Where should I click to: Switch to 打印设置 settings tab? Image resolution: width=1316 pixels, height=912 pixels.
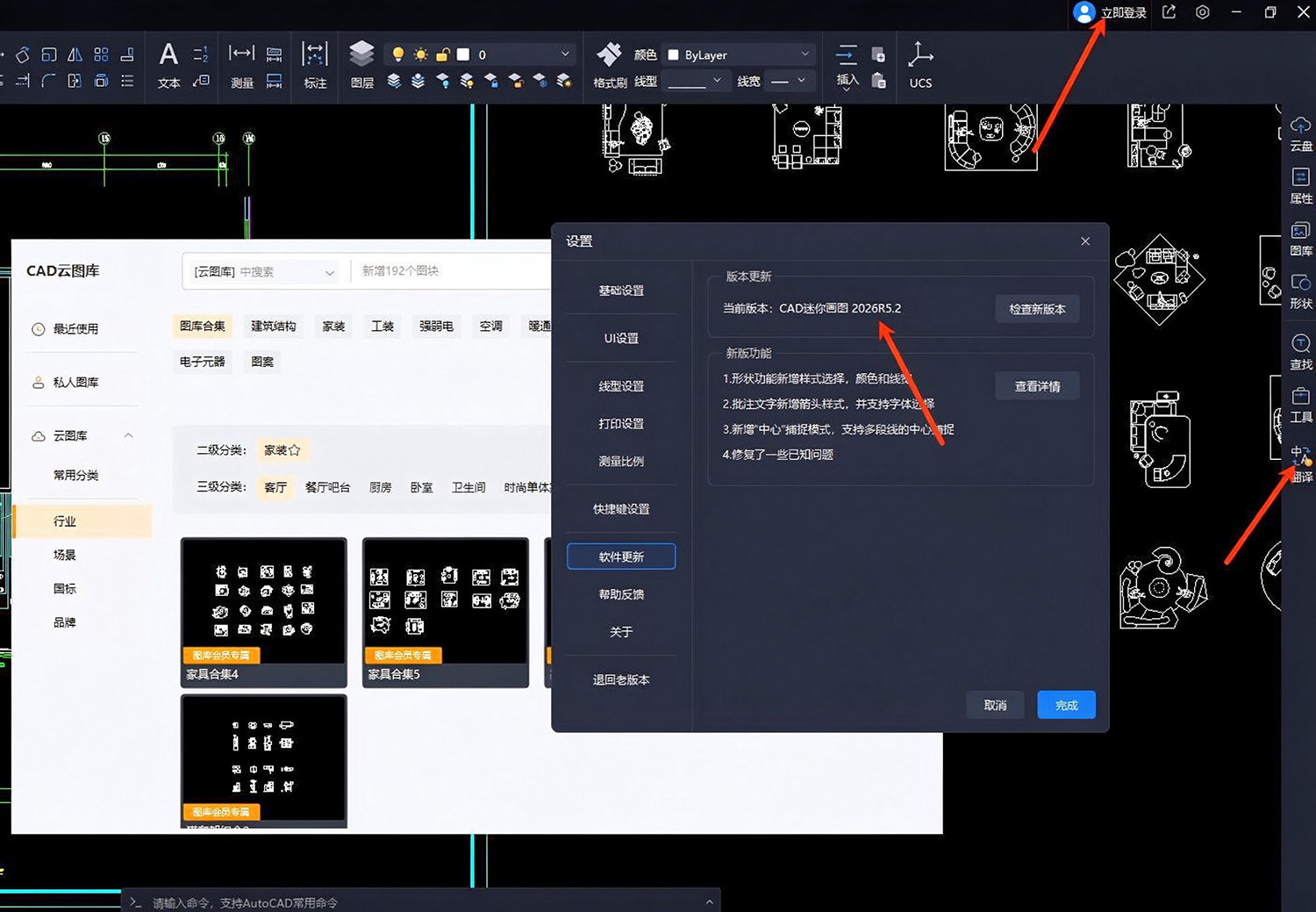[621, 423]
